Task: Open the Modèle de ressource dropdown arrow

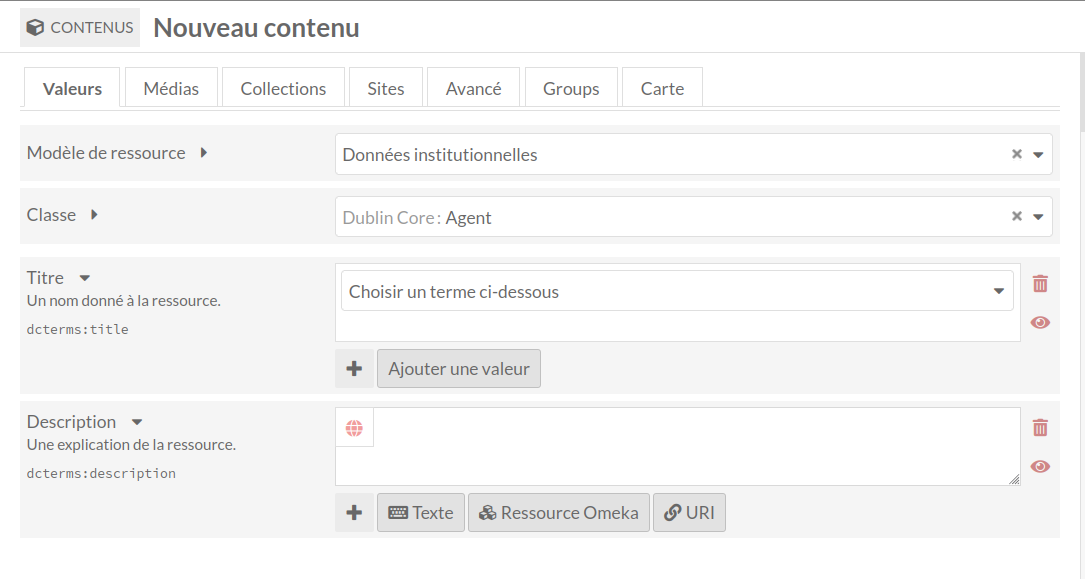Action: click(1038, 155)
